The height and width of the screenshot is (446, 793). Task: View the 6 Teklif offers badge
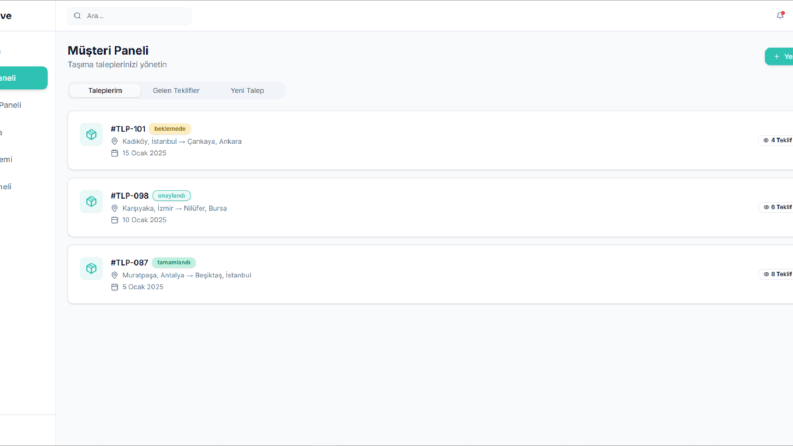point(776,207)
